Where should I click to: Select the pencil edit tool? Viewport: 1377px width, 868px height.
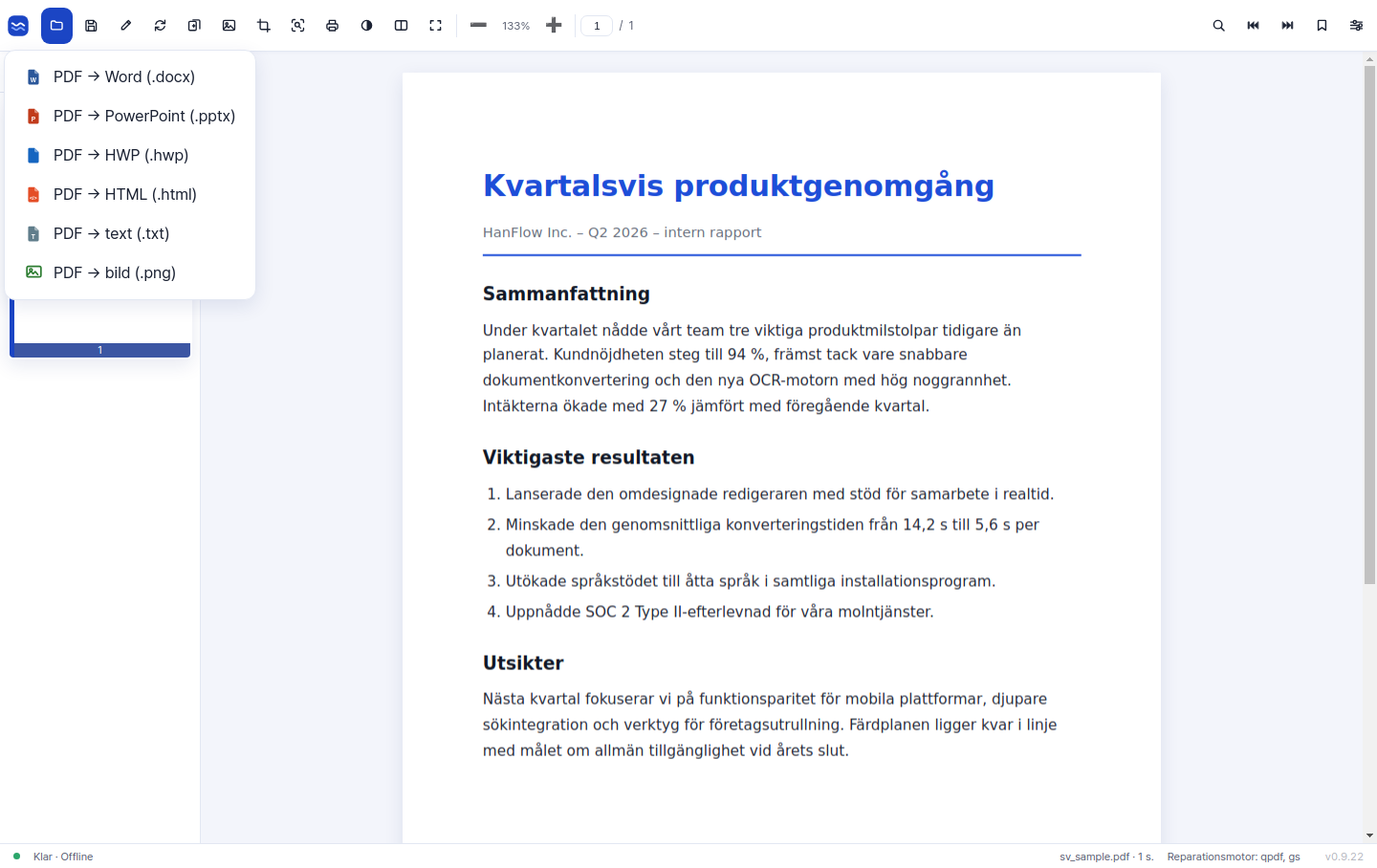click(125, 26)
